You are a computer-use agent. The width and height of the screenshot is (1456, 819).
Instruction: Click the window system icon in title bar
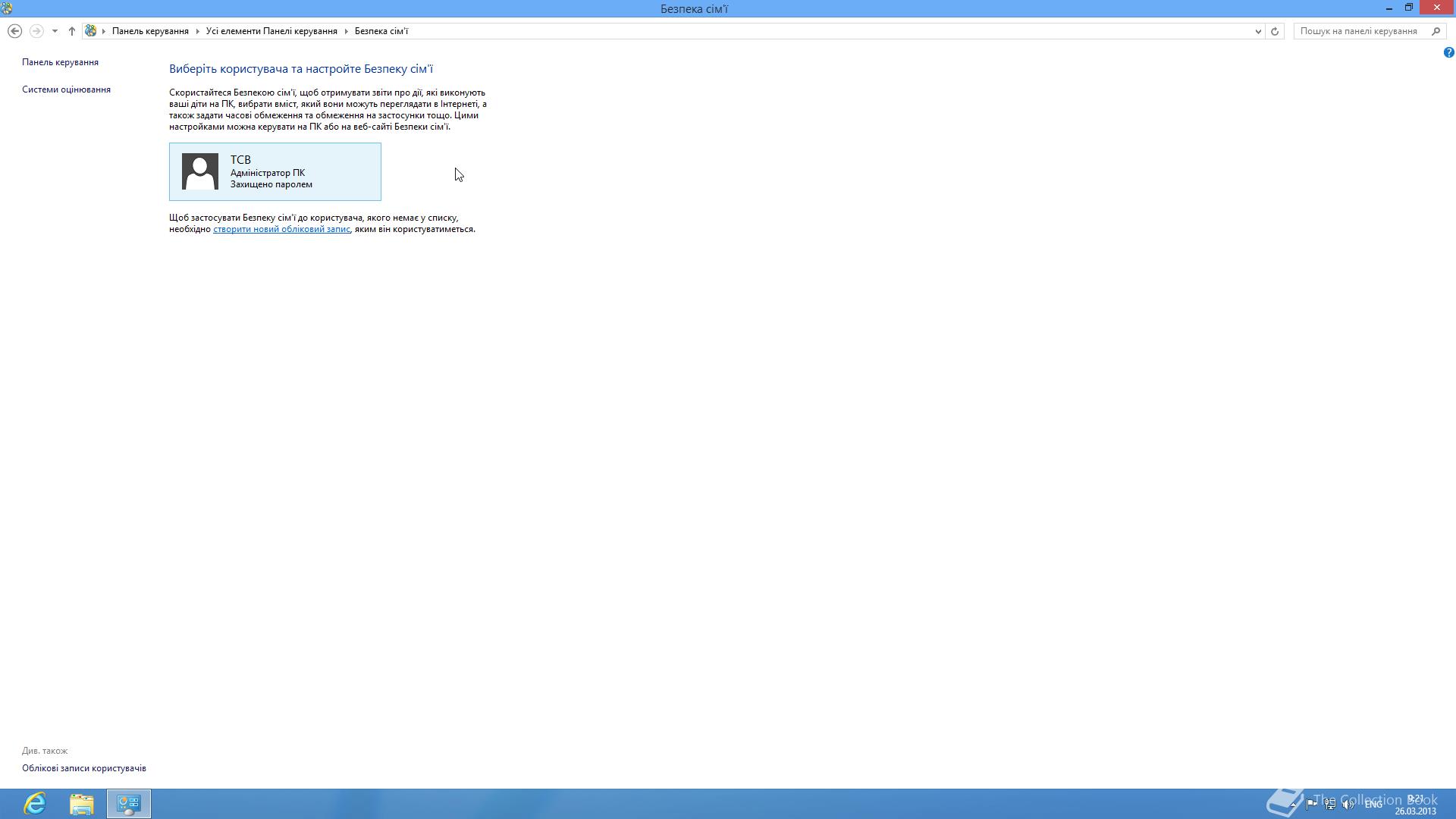tap(7, 8)
